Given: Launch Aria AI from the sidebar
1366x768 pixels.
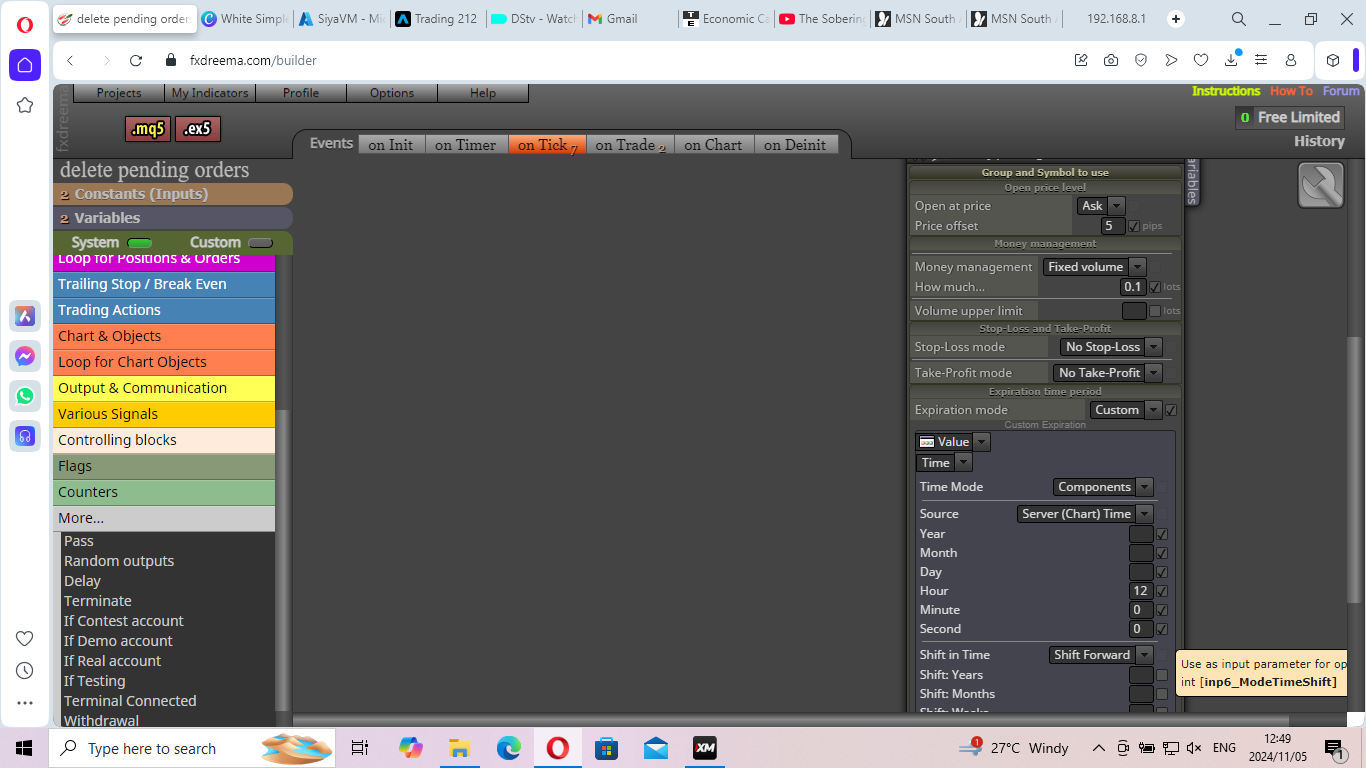Looking at the screenshot, I should click(x=25, y=316).
